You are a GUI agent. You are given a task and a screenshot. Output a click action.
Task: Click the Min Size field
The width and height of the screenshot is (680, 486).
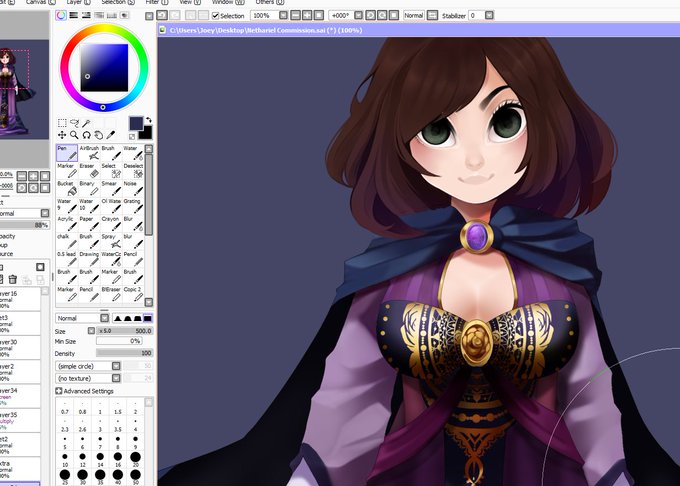click(119, 341)
